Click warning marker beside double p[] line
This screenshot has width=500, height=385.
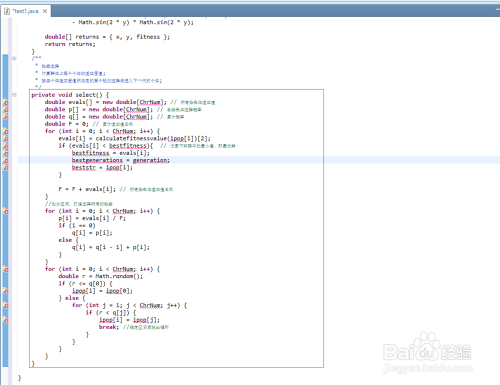tap(6, 109)
